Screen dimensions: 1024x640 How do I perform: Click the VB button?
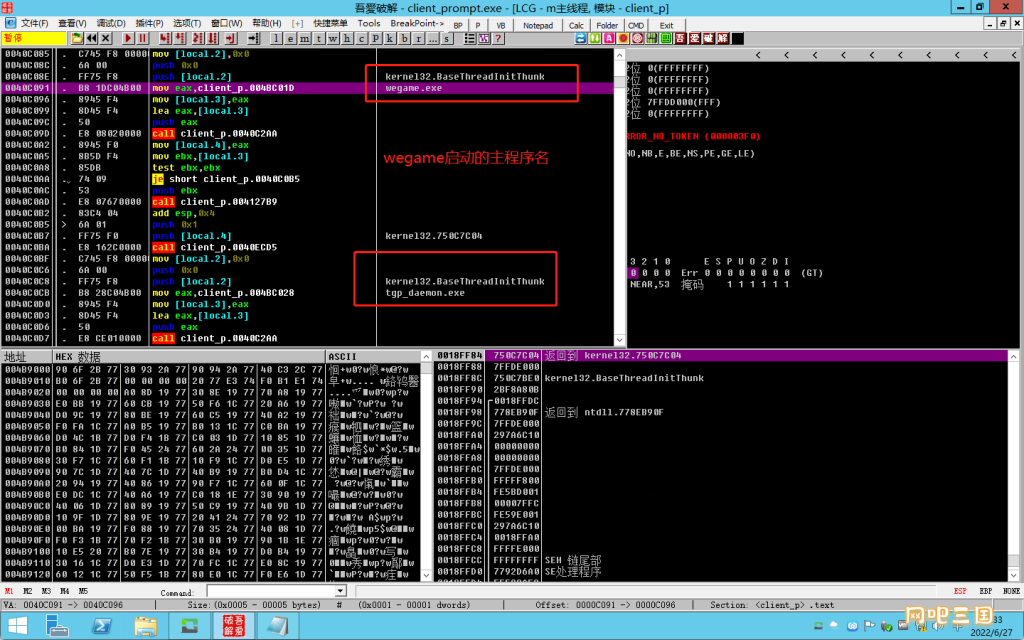point(501,25)
